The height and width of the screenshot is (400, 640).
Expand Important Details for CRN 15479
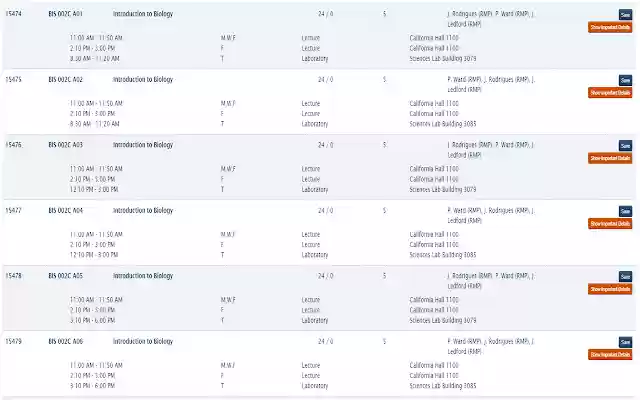pos(610,355)
